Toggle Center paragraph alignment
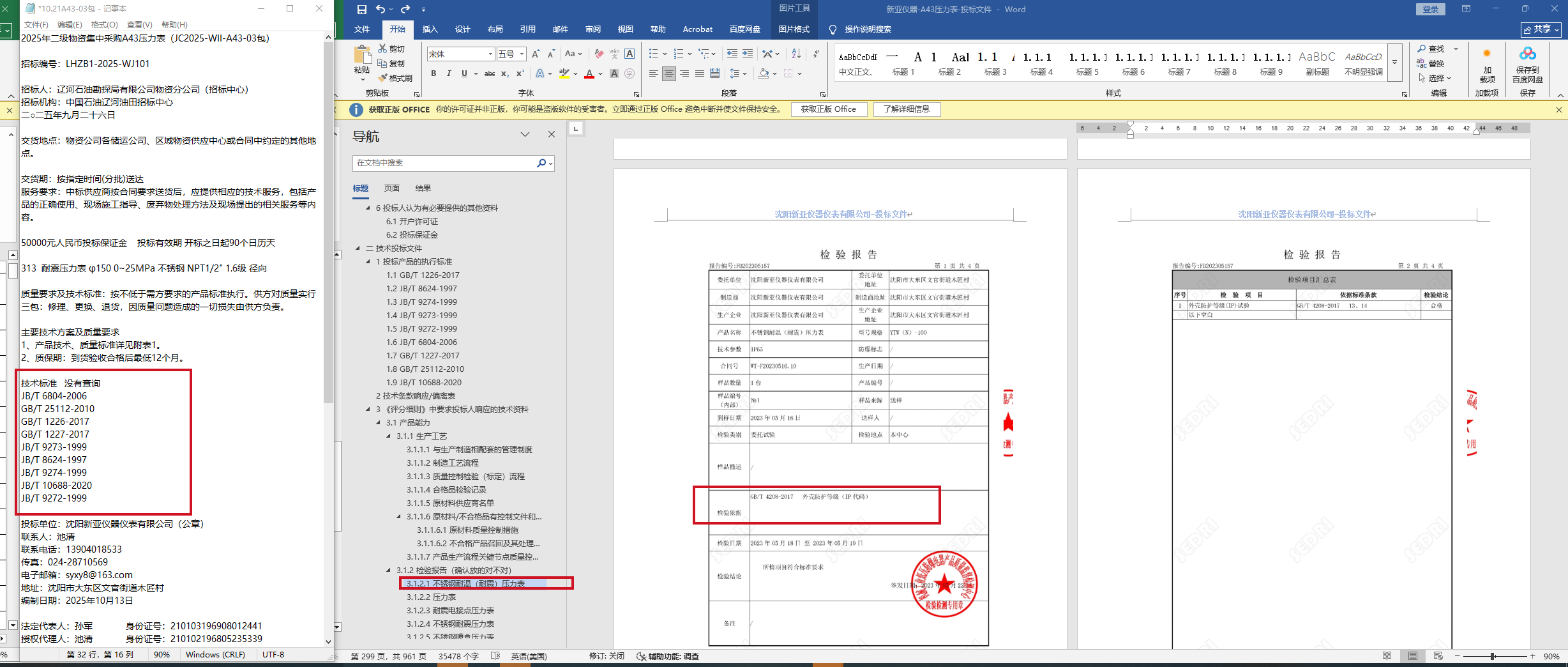The width and height of the screenshot is (1568, 667). pyautogui.click(x=668, y=73)
